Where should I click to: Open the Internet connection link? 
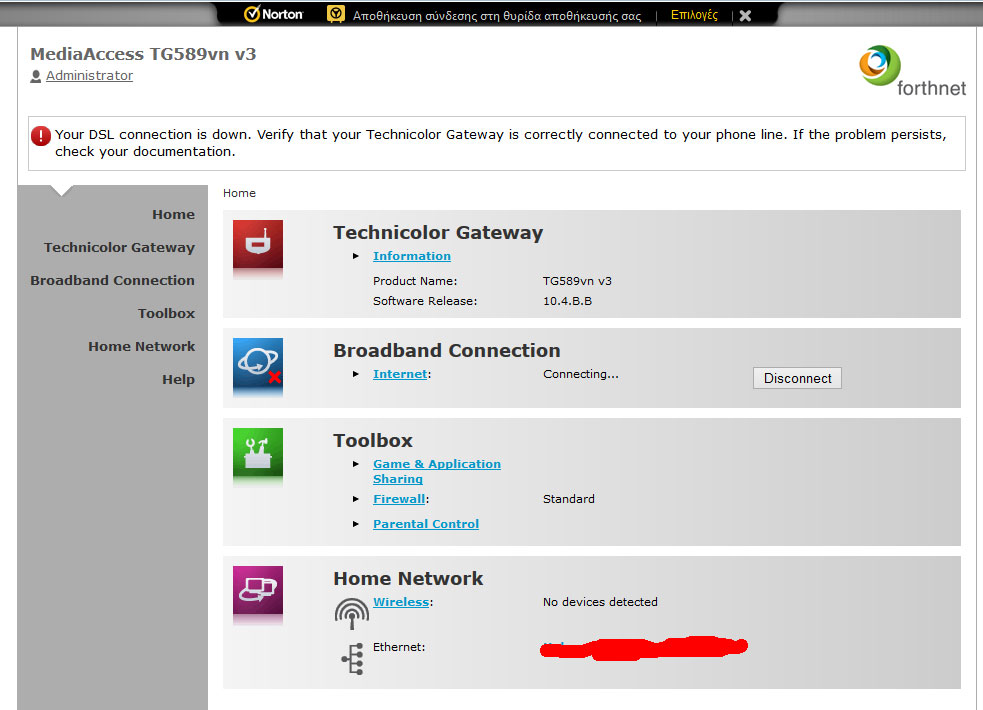pos(400,374)
